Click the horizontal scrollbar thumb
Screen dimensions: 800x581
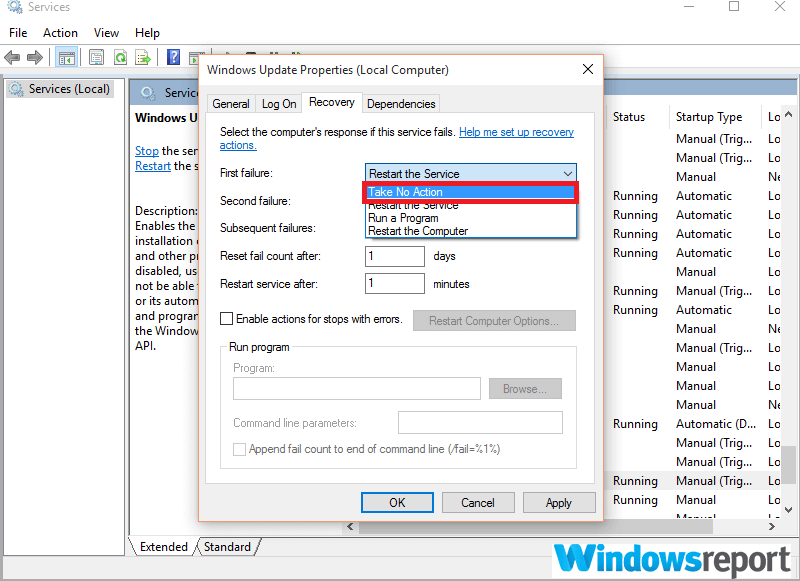[x=536, y=526]
